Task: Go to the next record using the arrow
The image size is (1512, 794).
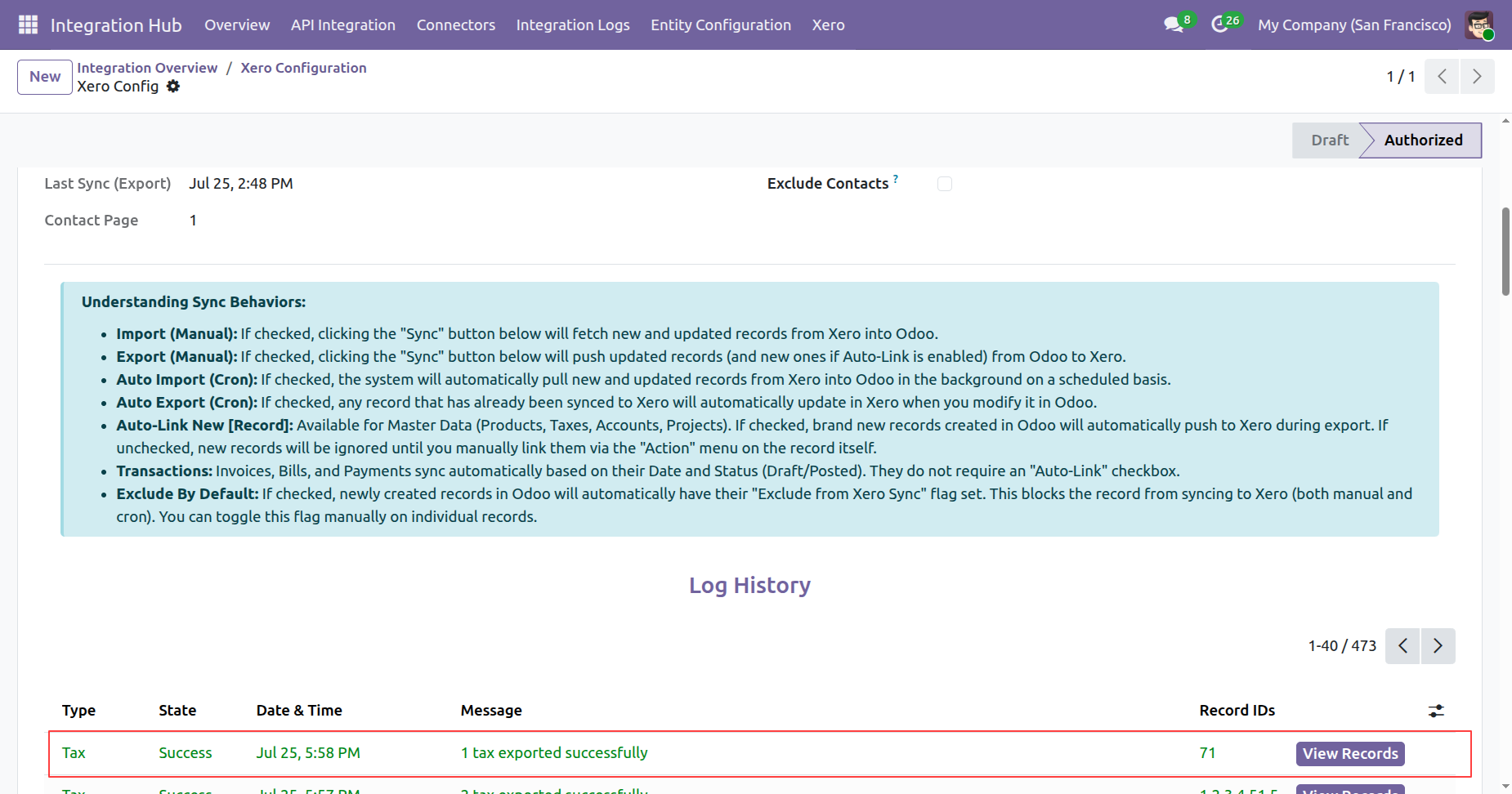Action: pos(1477,76)
